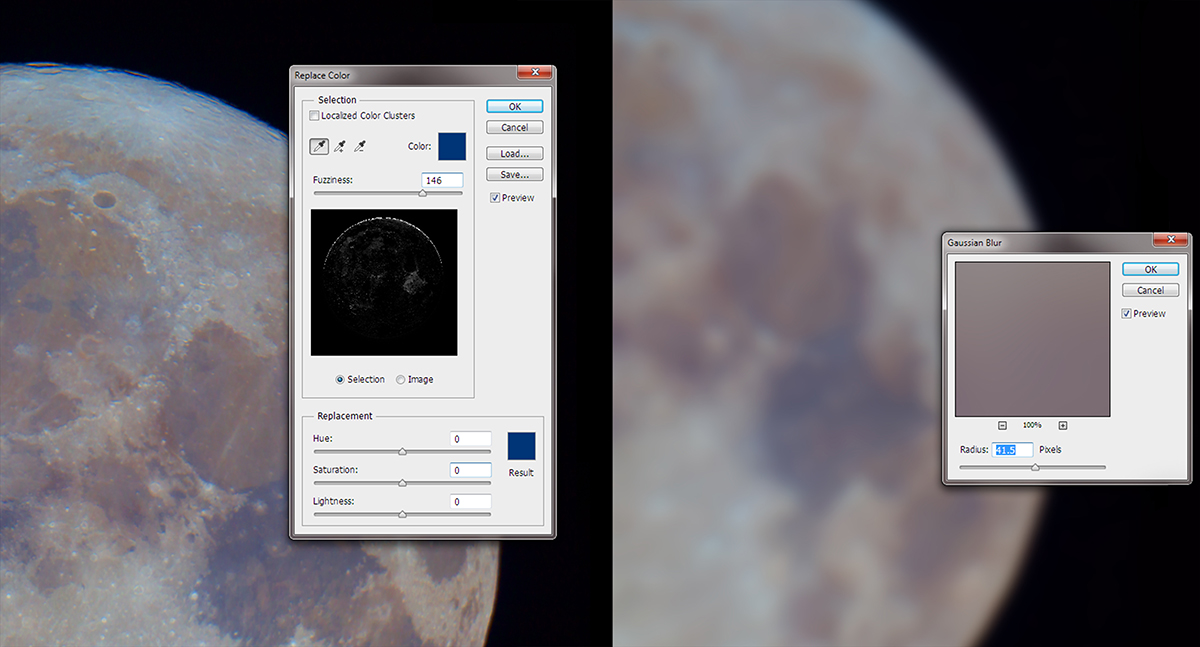Click Cancel in Replace Color dialog
Image resolution: width=1200 pixels, height=647 pixels.
coord(515,127)
